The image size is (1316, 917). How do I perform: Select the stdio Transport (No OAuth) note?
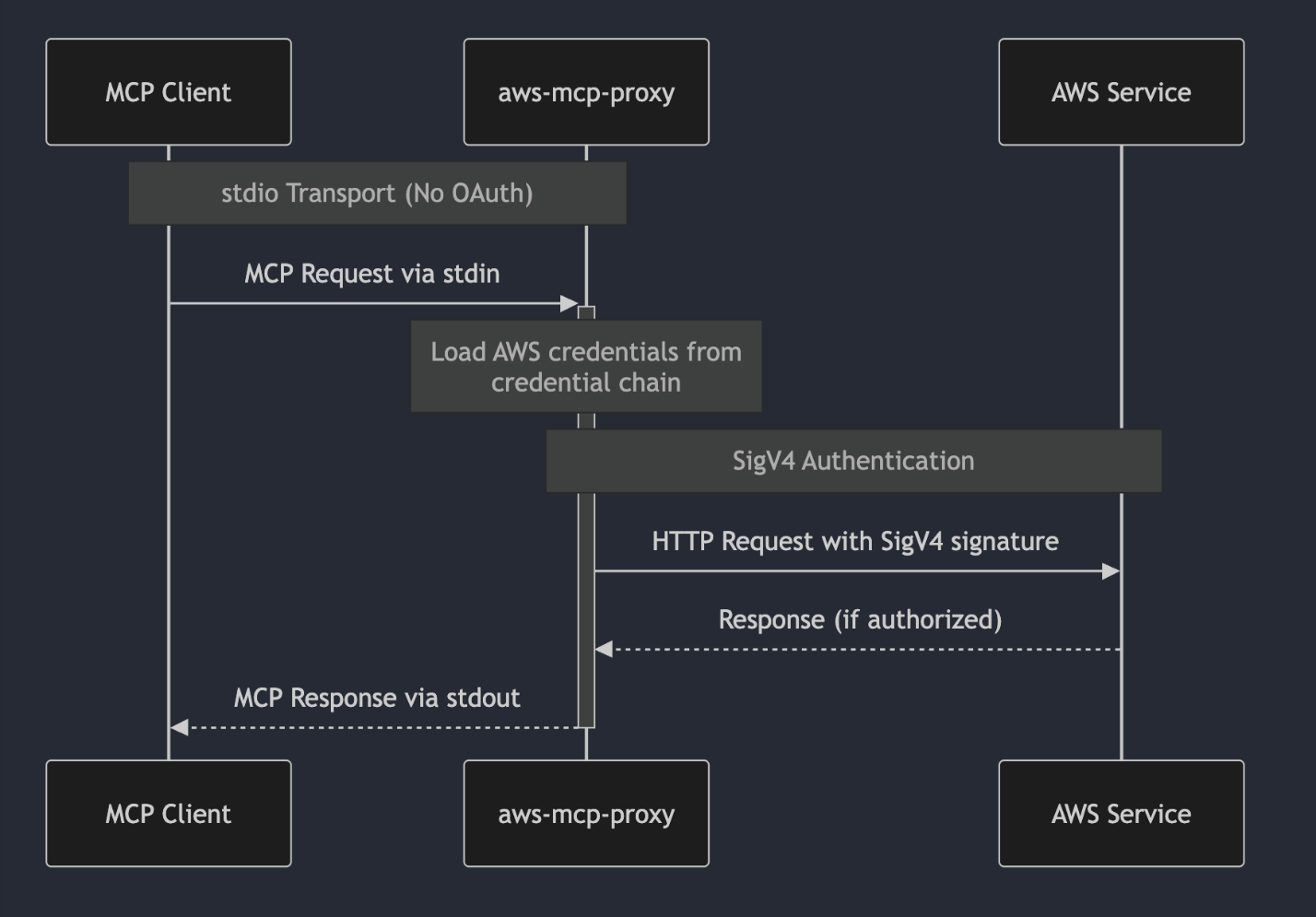(x=377, y=194)
